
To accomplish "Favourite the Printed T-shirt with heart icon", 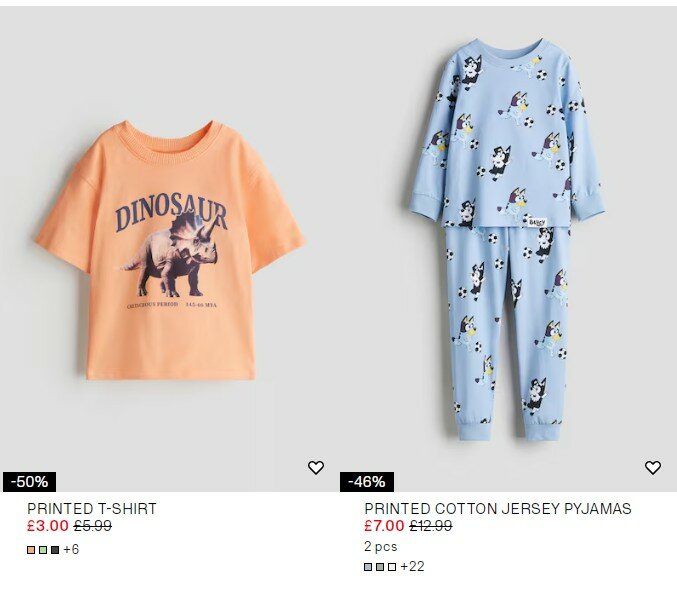I will tap(316, 467).
